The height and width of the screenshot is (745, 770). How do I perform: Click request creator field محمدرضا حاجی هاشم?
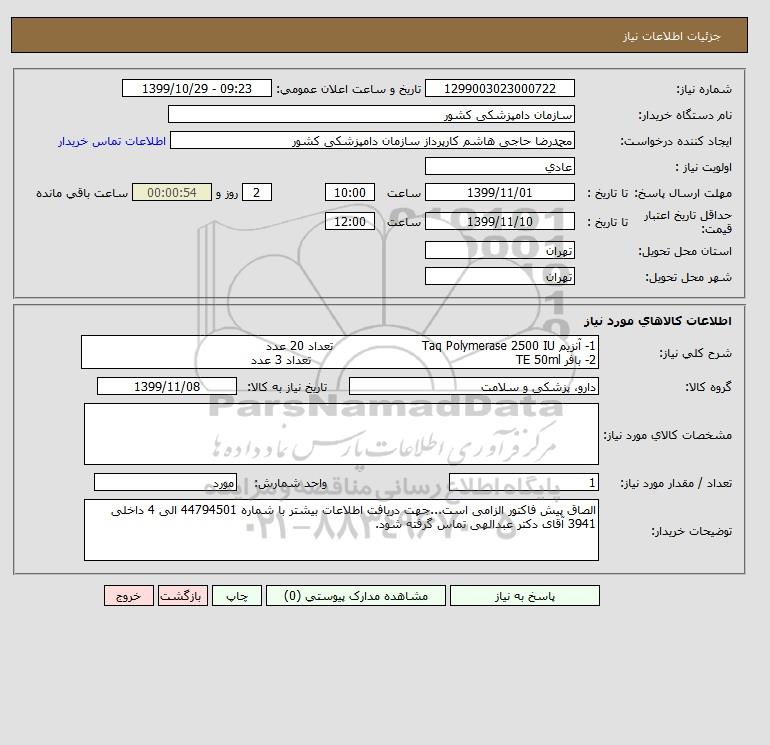pos(372,140)
